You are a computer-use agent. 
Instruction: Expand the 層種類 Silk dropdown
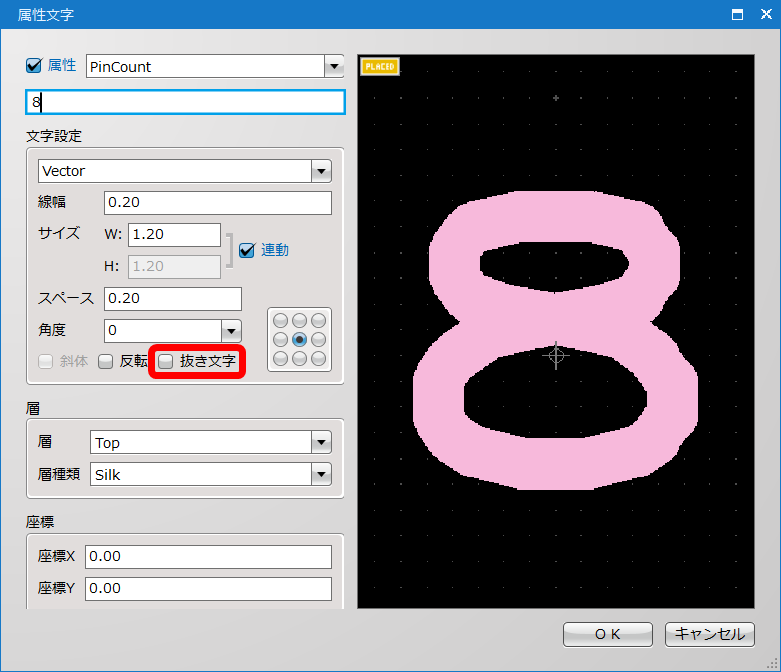tap(320, 474)
